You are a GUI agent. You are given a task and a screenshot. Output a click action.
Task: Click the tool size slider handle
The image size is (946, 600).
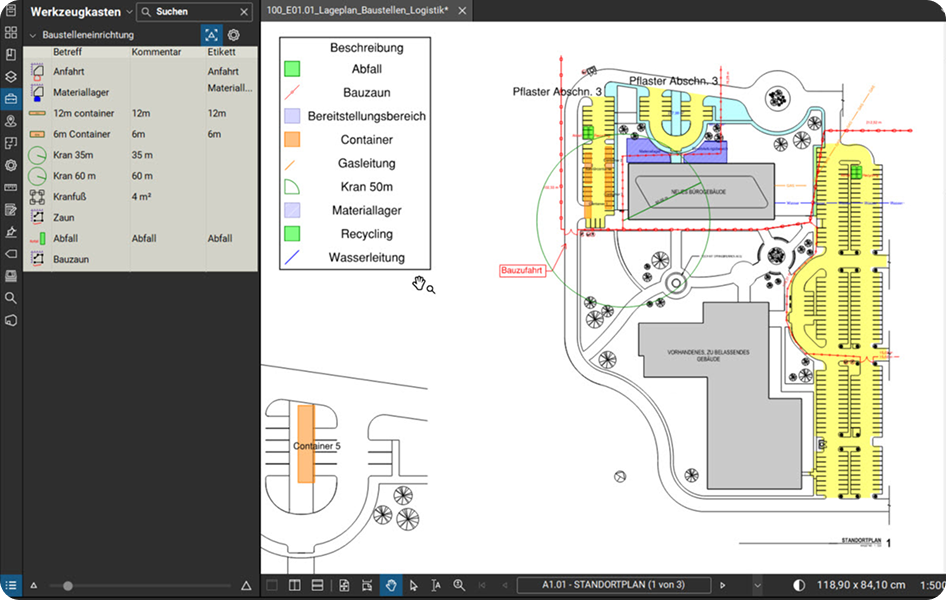[x=68, y=586]
